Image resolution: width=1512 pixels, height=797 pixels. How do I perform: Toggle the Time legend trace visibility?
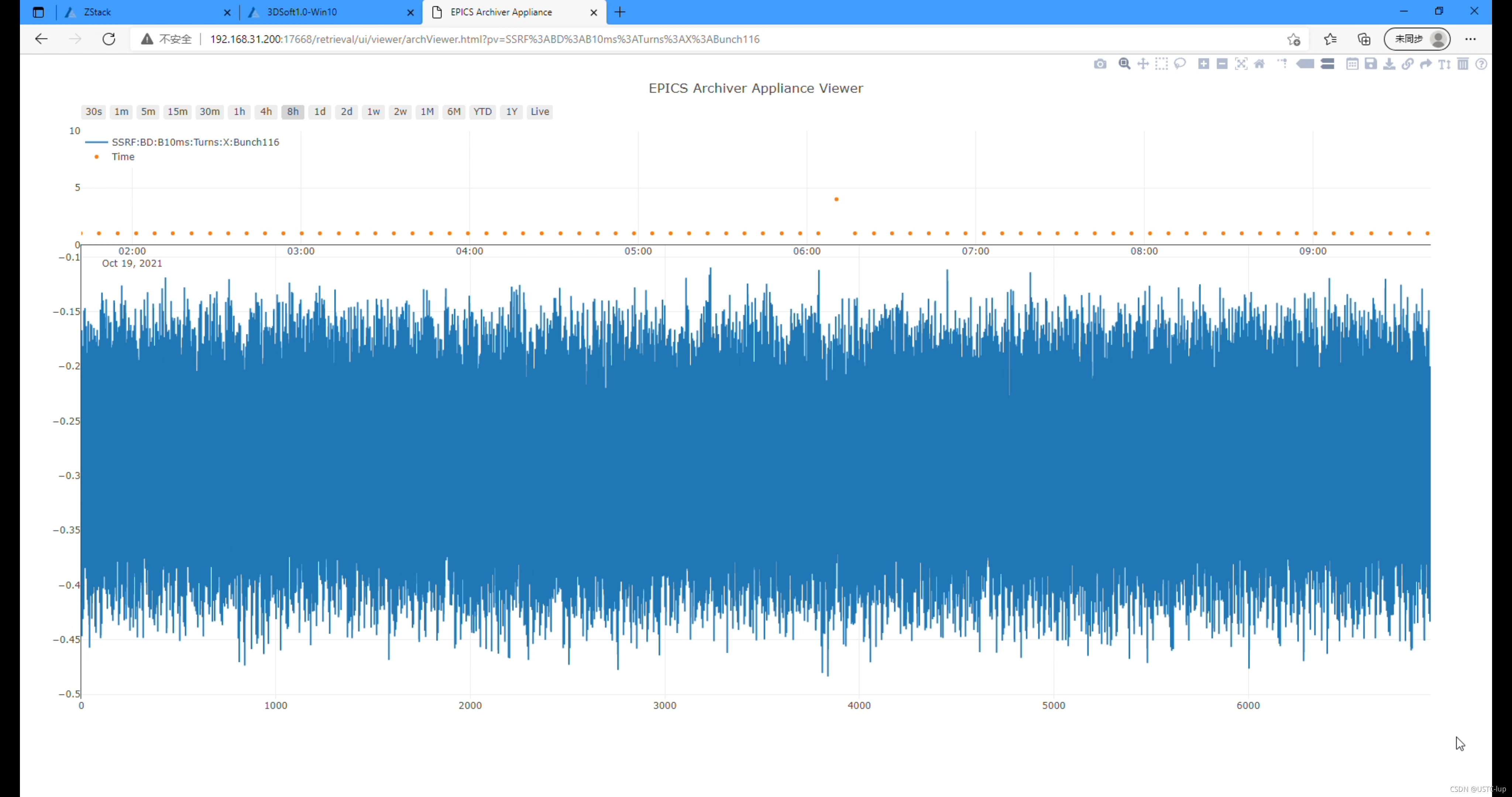123,157
